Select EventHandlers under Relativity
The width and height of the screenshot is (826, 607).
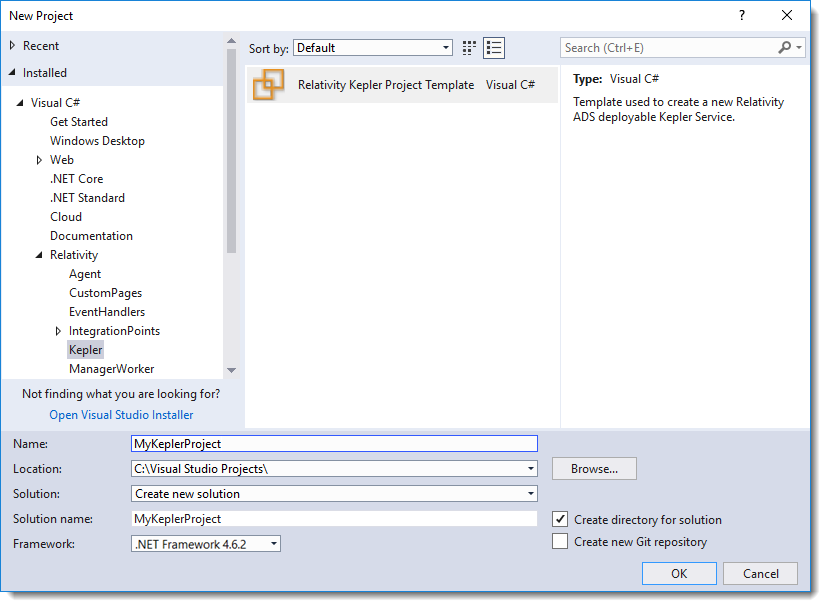pyautogui.click(x=107, y=312)
